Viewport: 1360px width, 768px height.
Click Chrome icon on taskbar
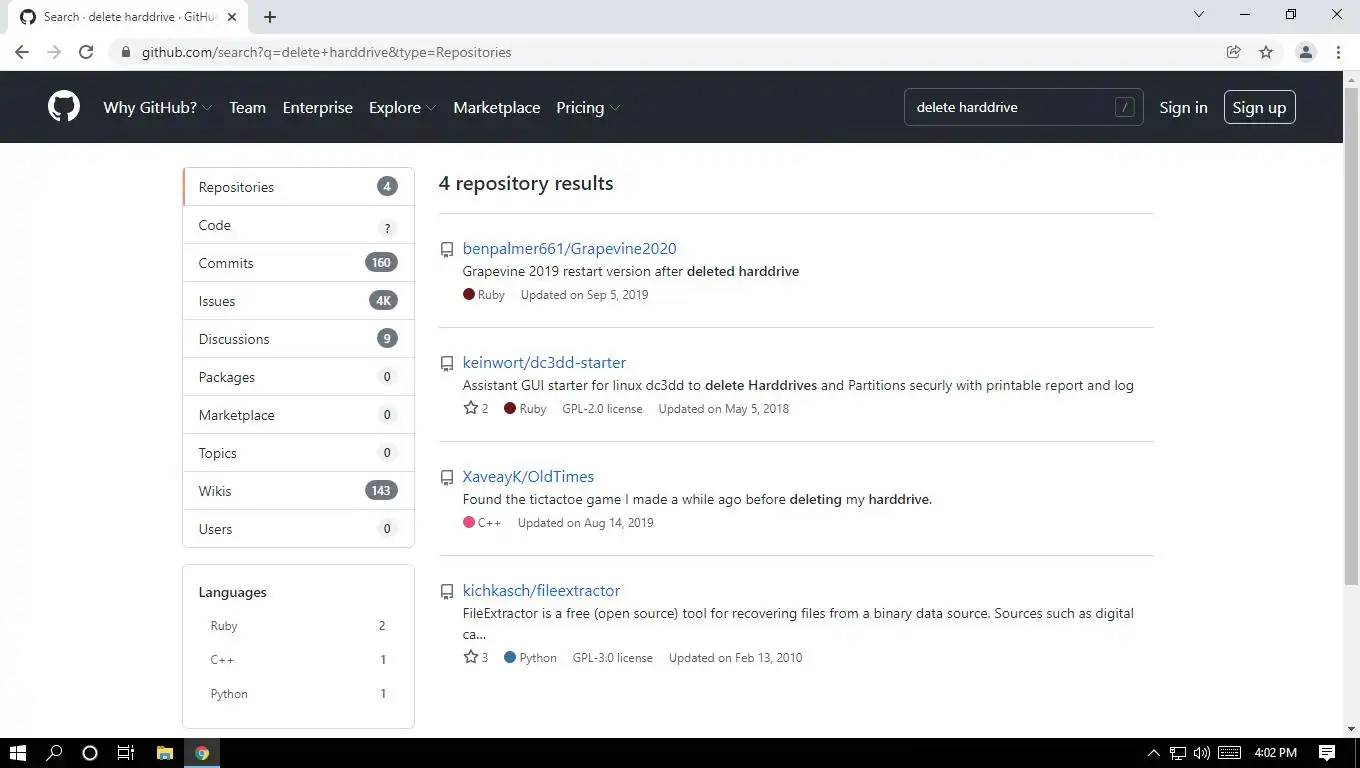pos(202,753)
